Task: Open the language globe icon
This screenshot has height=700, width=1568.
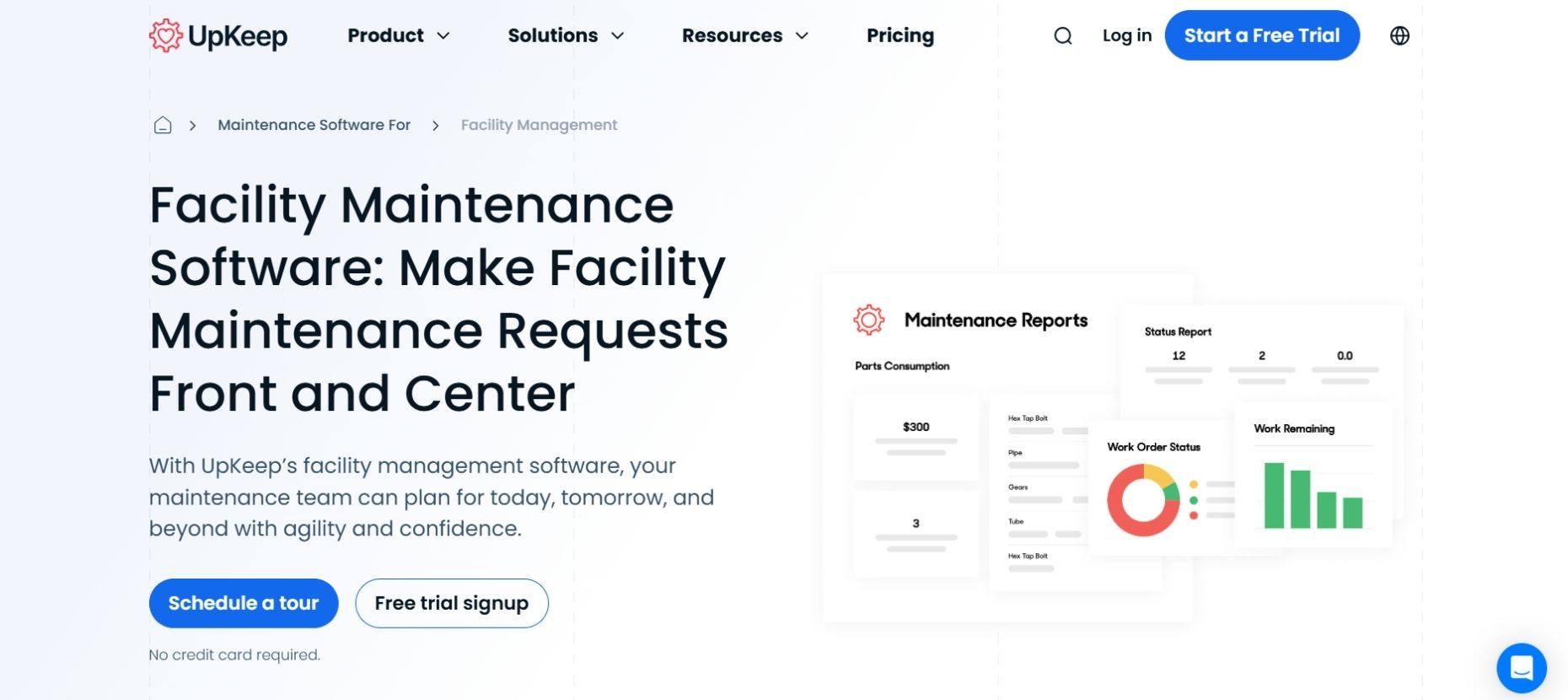Action: tap(1399, 35)
